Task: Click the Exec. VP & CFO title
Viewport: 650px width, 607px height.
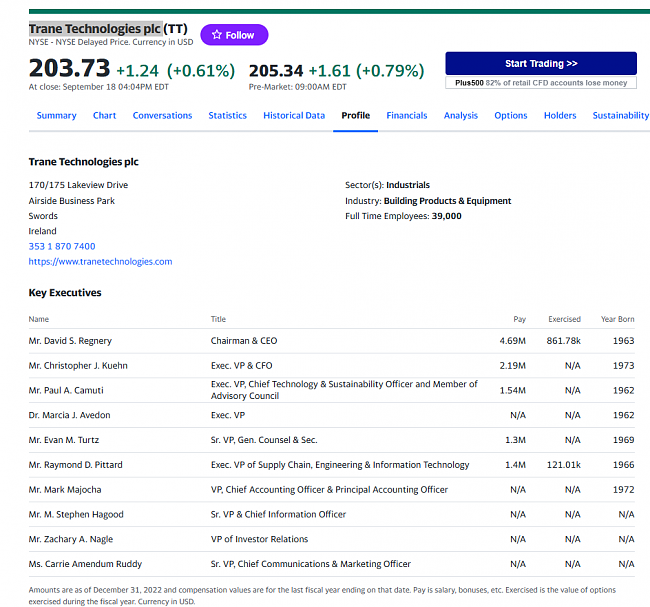Action: [241, 366]
